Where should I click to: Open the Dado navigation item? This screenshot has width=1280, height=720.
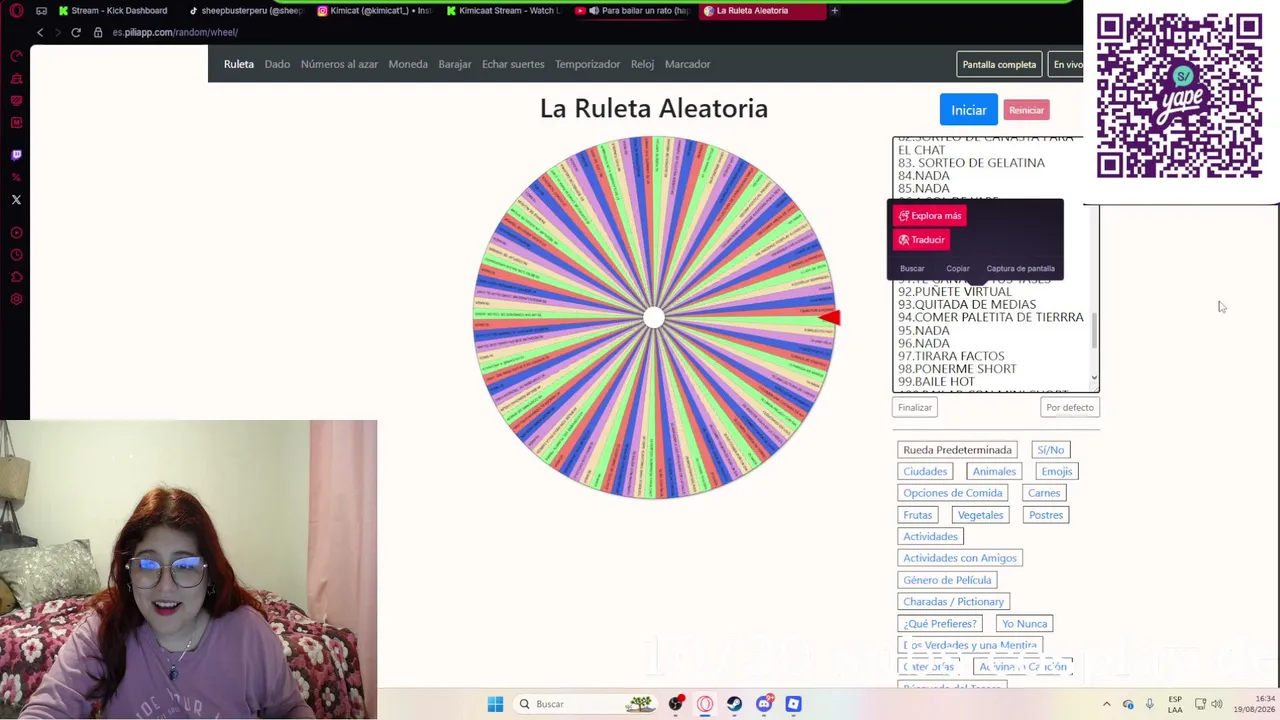coord(277,64)
